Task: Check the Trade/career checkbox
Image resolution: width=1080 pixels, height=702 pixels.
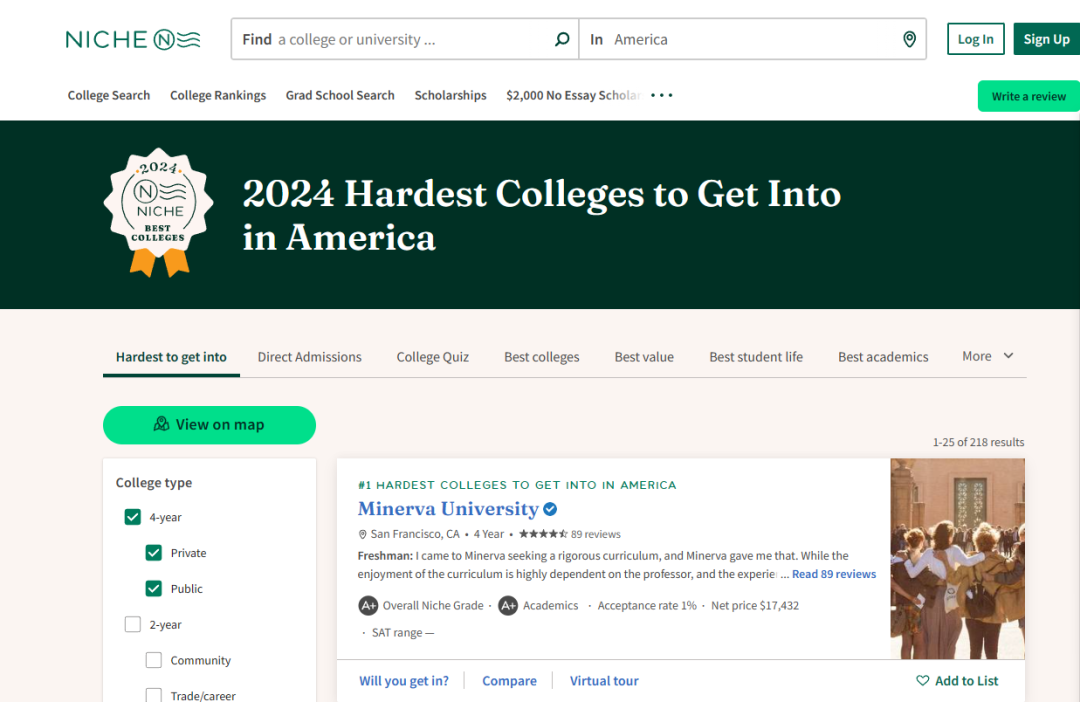Action: pos(154,694)
